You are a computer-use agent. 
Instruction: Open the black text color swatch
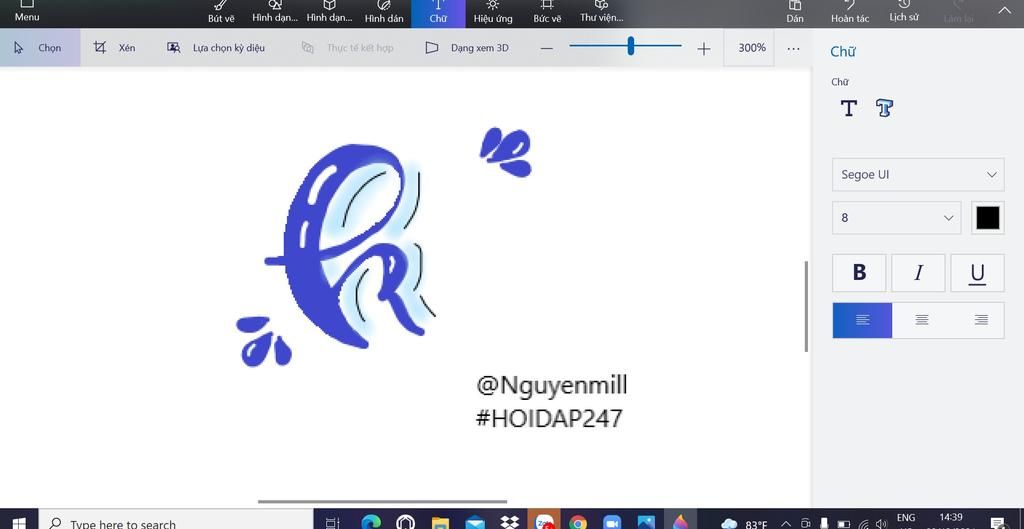coord(987,217)
